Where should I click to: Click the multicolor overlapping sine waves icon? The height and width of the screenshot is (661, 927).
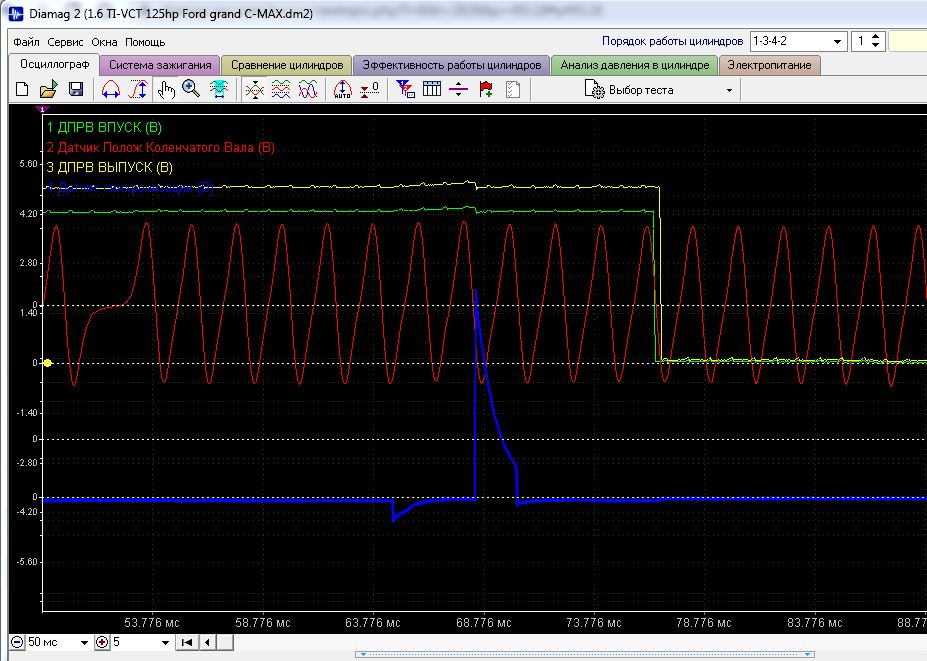pos(308,90)
